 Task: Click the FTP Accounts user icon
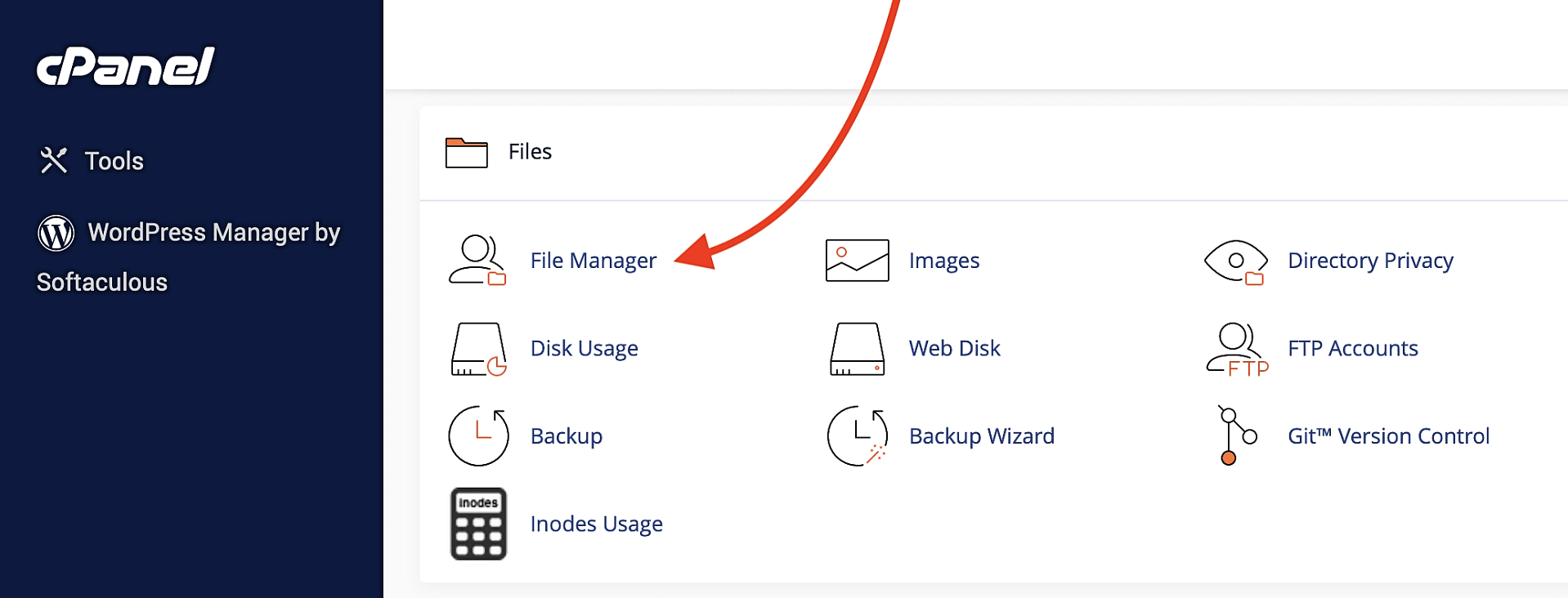point(1237,349)
